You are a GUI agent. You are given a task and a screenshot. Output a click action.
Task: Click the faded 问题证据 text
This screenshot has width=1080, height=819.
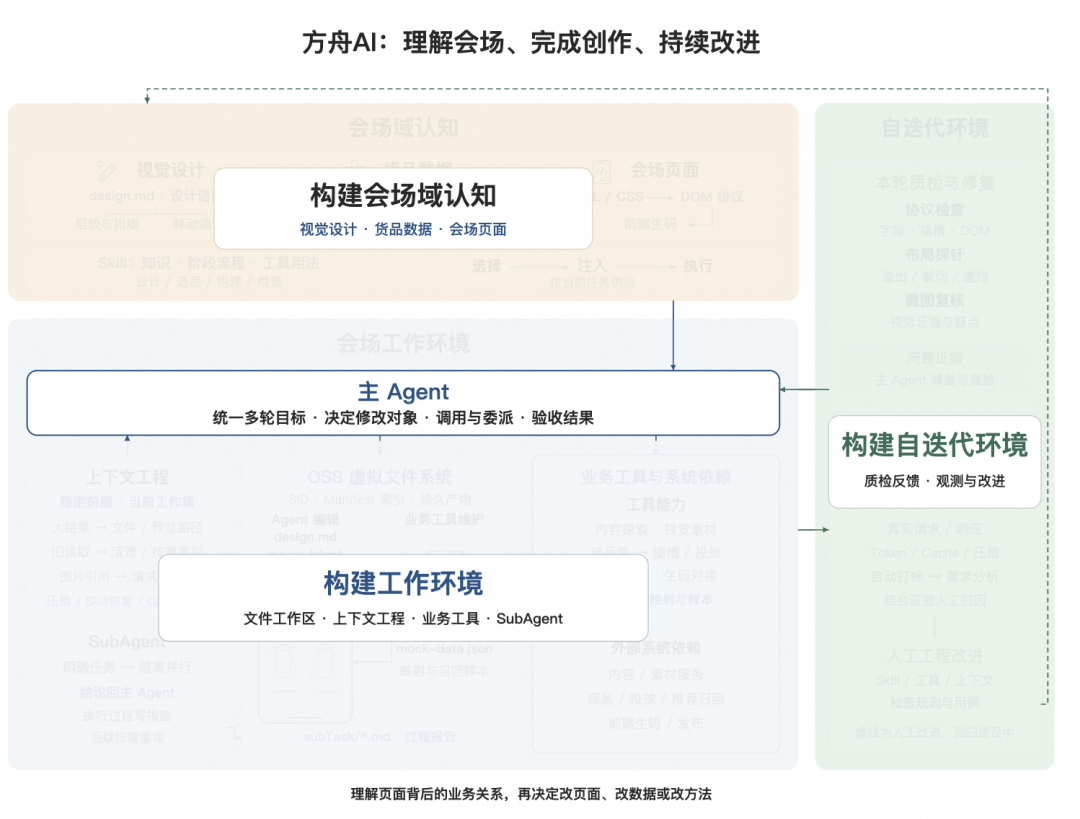point(935,358)
